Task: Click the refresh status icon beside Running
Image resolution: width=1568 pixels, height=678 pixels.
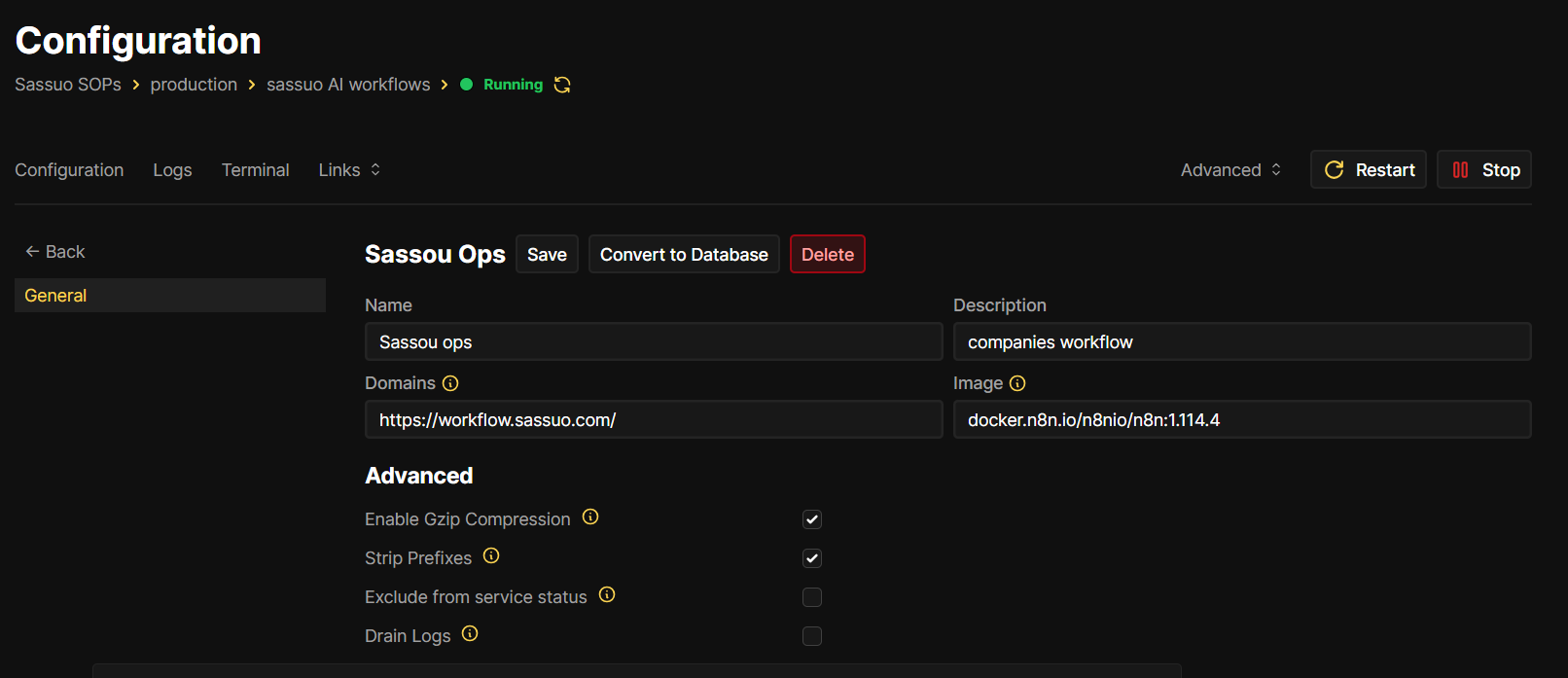Action: pos(562,85)
